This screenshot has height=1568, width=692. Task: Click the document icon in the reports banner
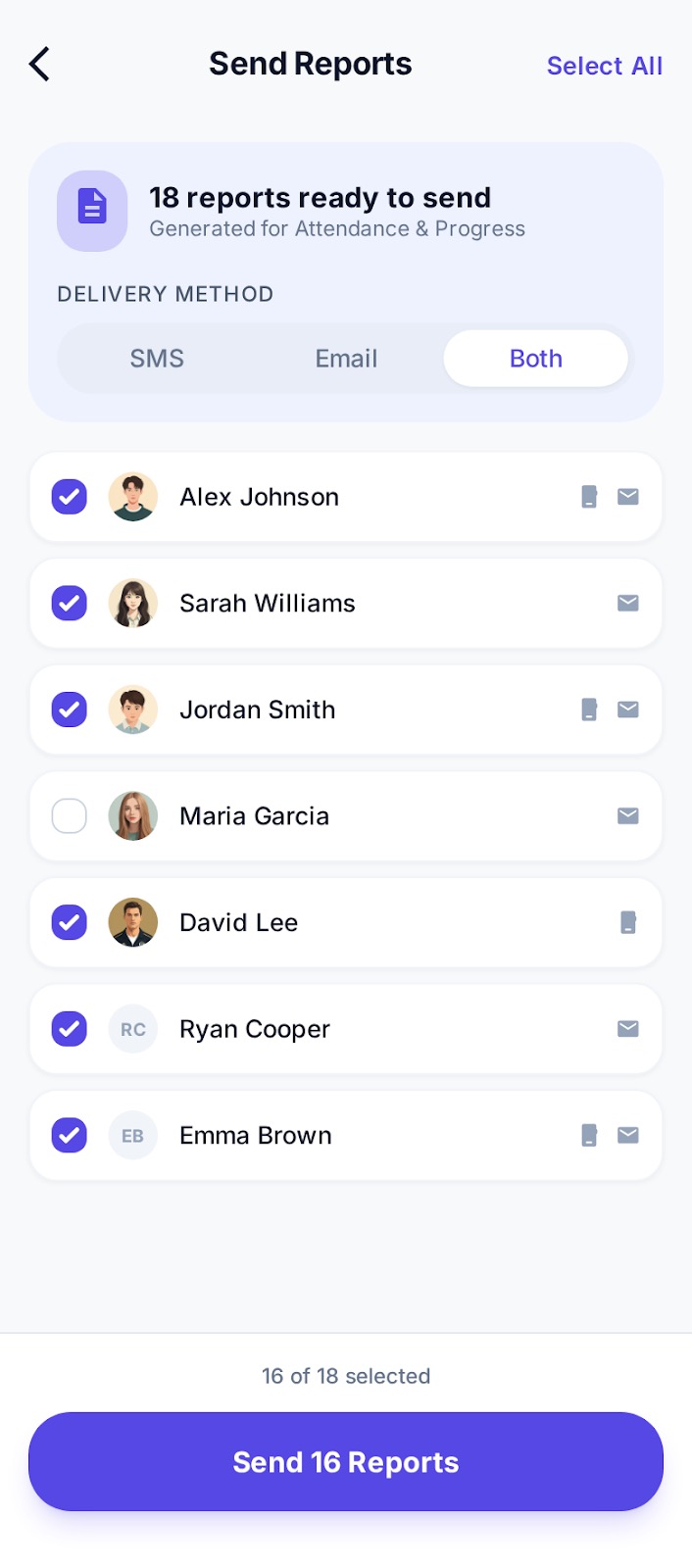(92, 210)
